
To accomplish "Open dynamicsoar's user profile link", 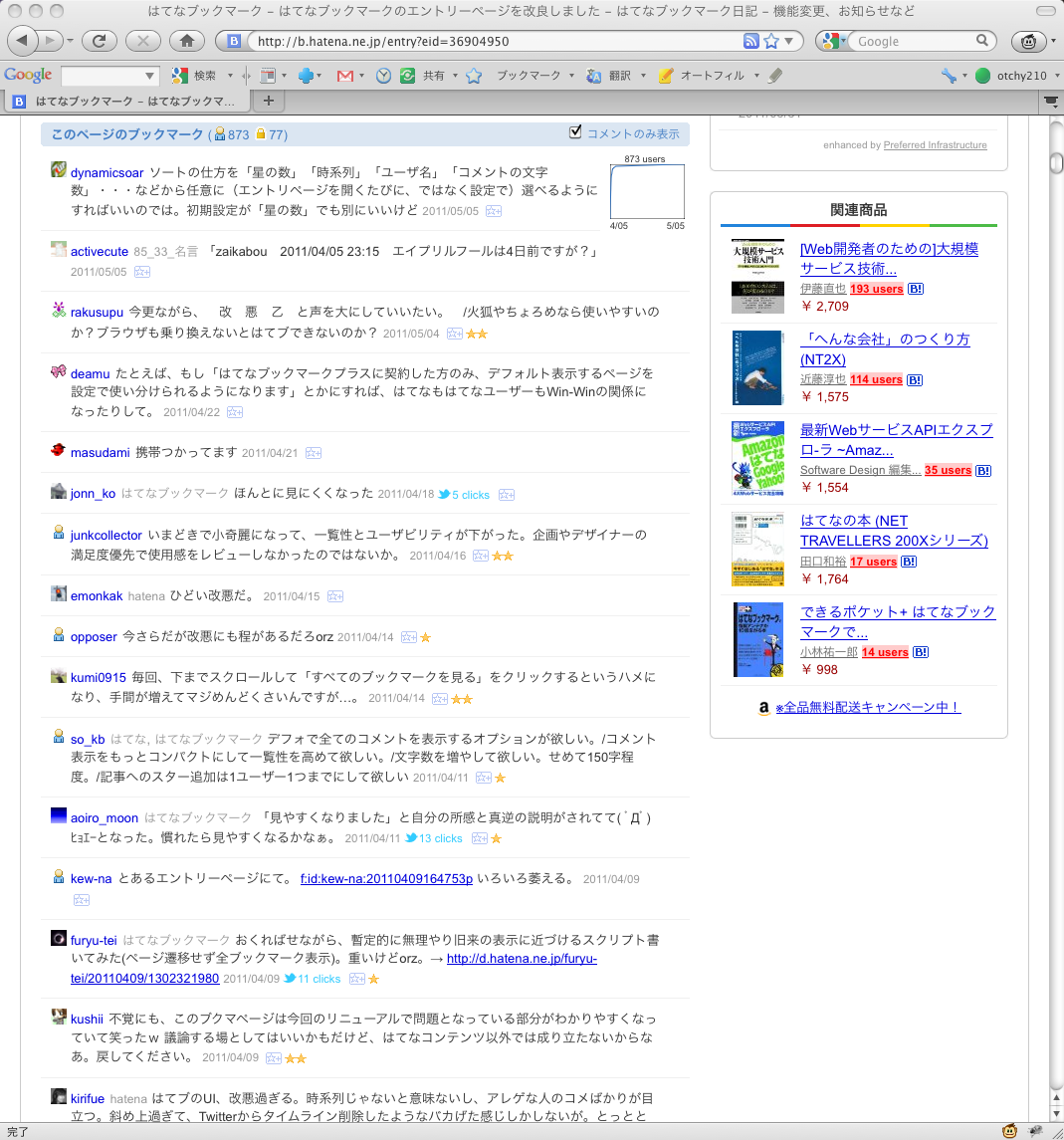I will point(106,173).
